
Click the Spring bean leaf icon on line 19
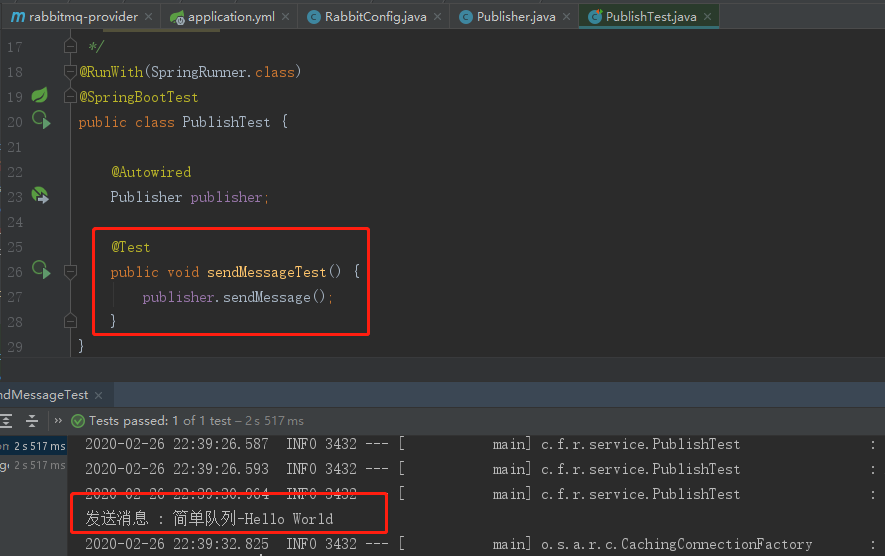click(40, 96)
